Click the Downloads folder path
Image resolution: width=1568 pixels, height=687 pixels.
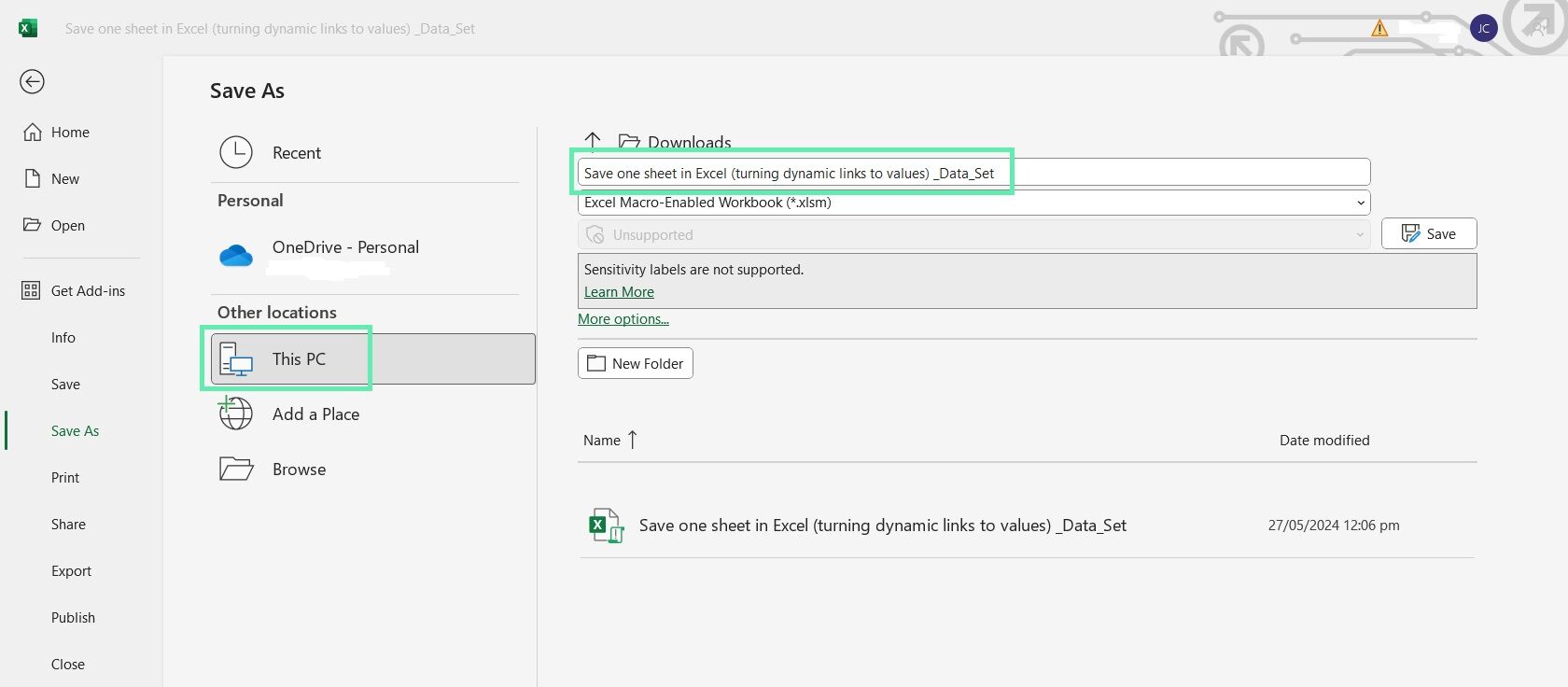pos(675,142)
